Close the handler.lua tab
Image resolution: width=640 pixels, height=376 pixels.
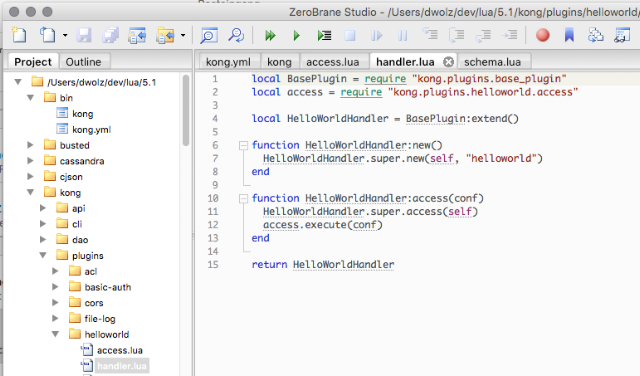point(449,62)
